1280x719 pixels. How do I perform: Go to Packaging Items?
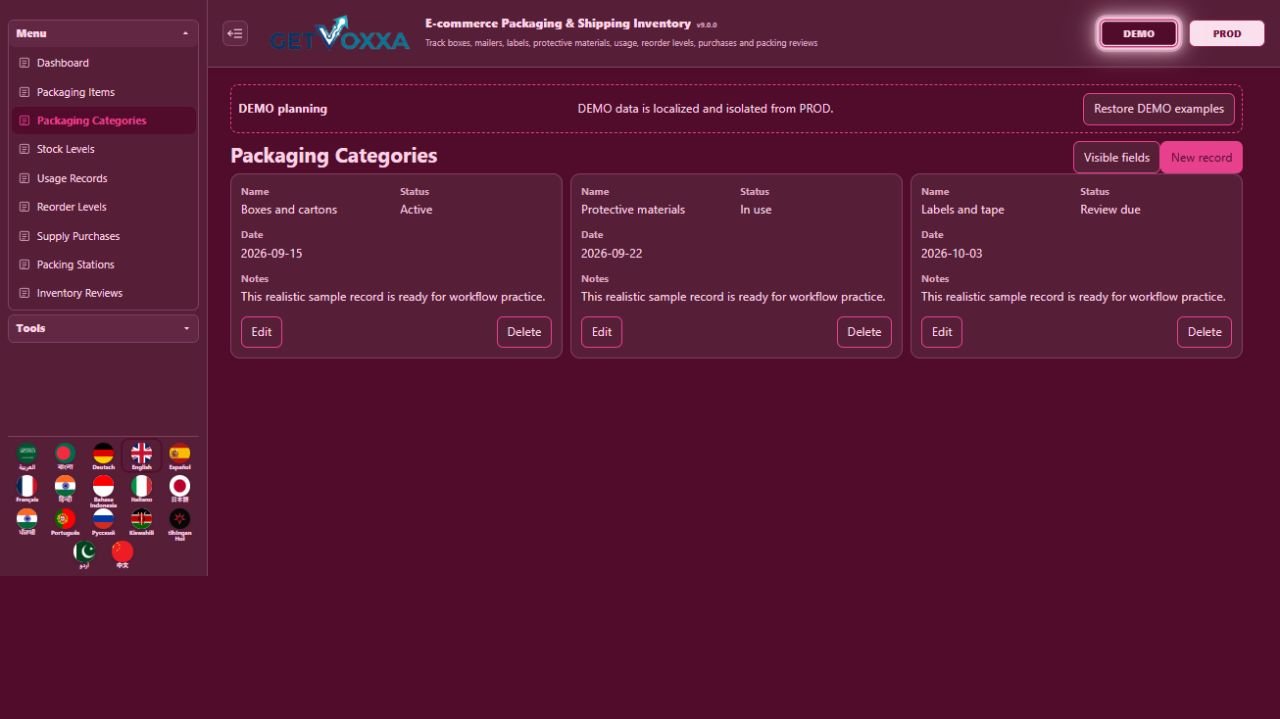(103, 92)
